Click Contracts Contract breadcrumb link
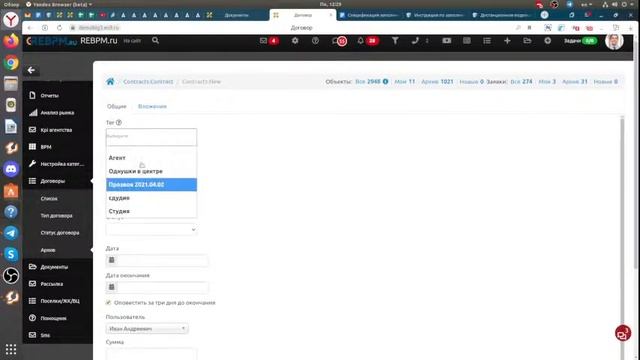 point(148,82)
